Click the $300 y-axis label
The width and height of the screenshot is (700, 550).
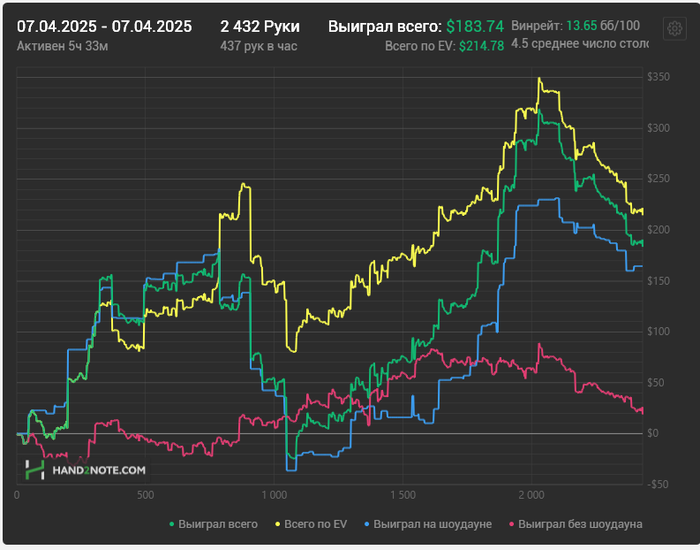click(658, 128)
